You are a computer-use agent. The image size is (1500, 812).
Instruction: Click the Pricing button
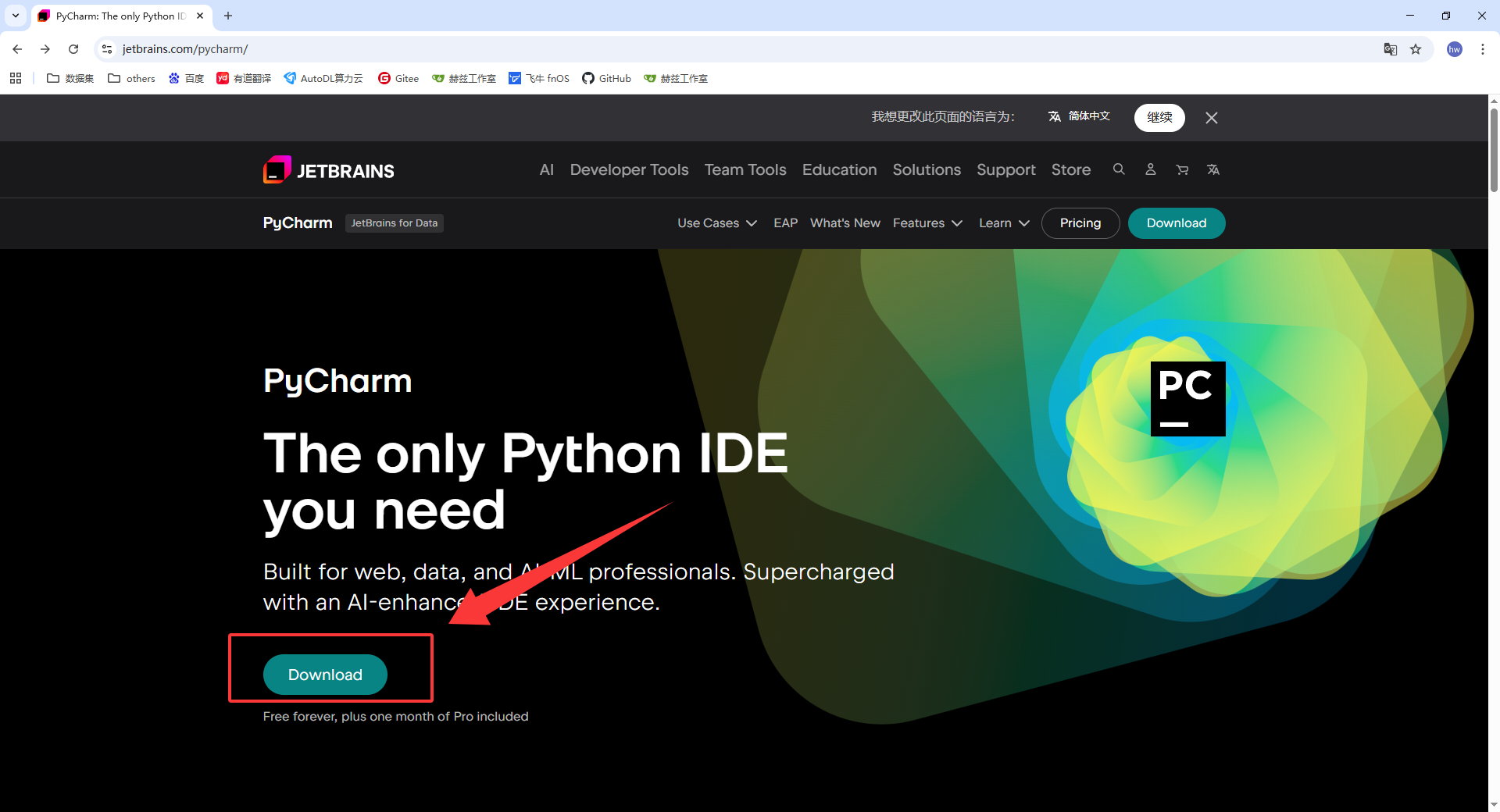pyautogui.click(x=1080, y=223)
